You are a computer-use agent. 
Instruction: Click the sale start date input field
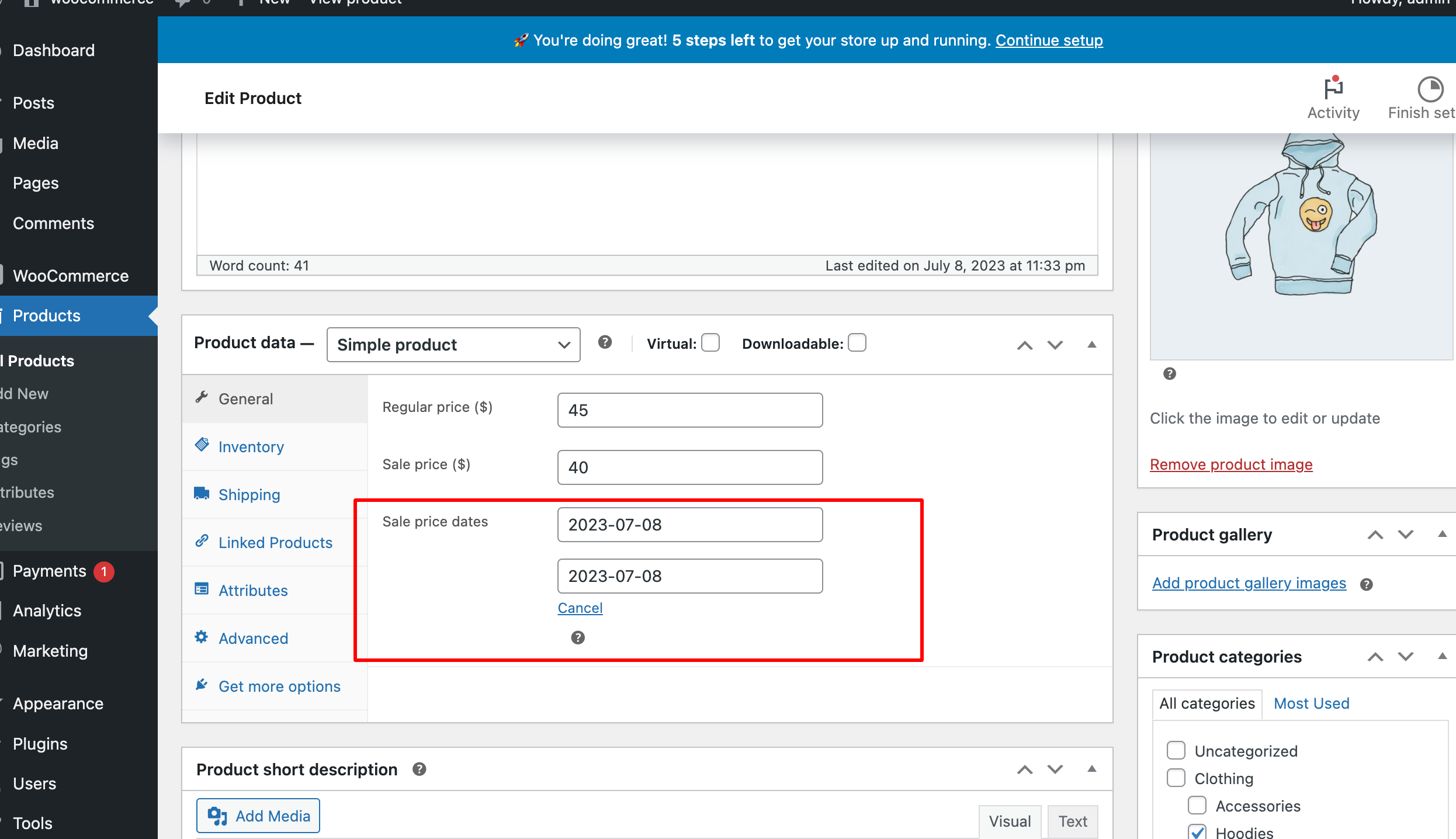[689, 524]
